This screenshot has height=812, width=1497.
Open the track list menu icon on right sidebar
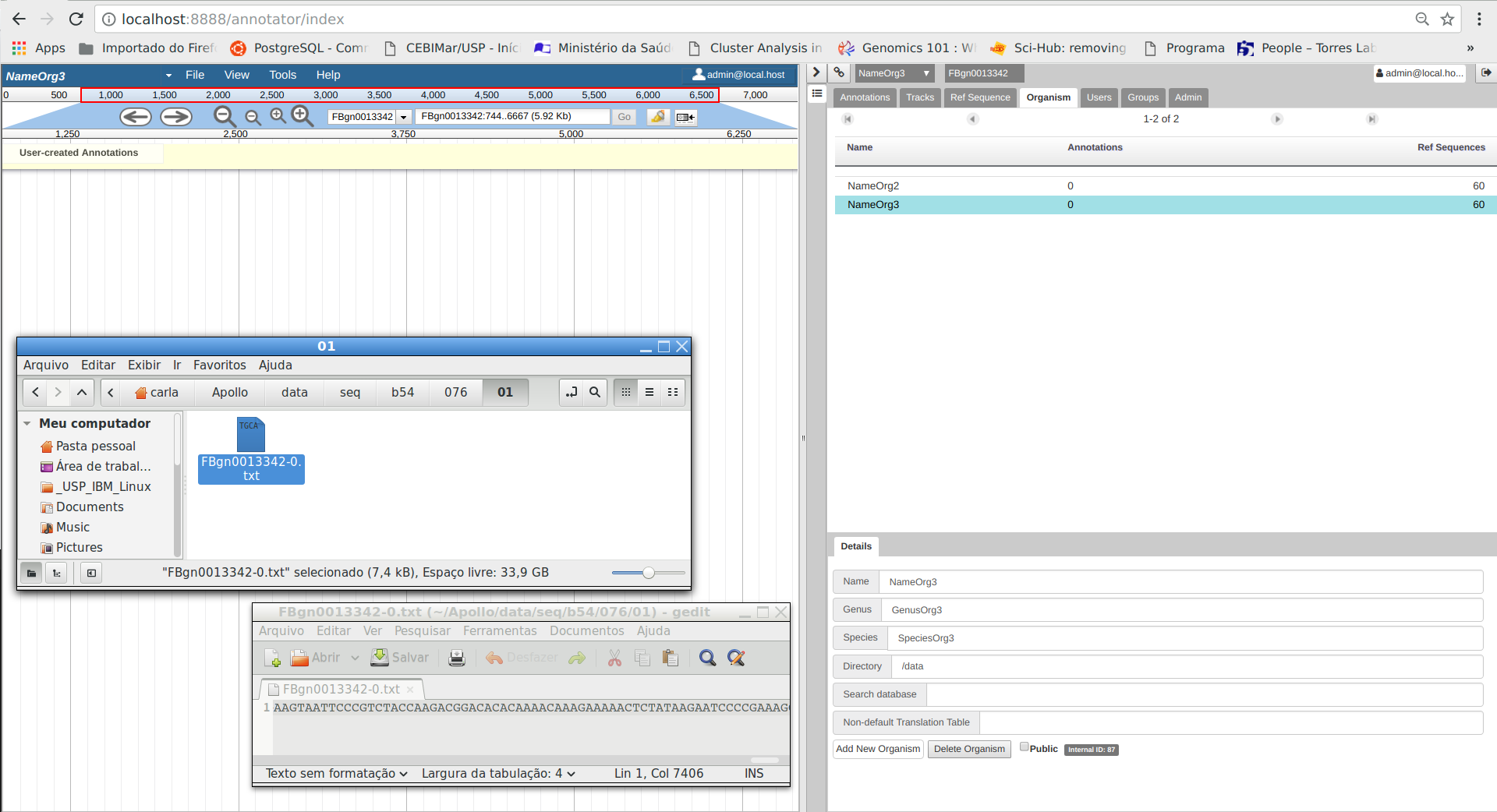click(817, 93)
